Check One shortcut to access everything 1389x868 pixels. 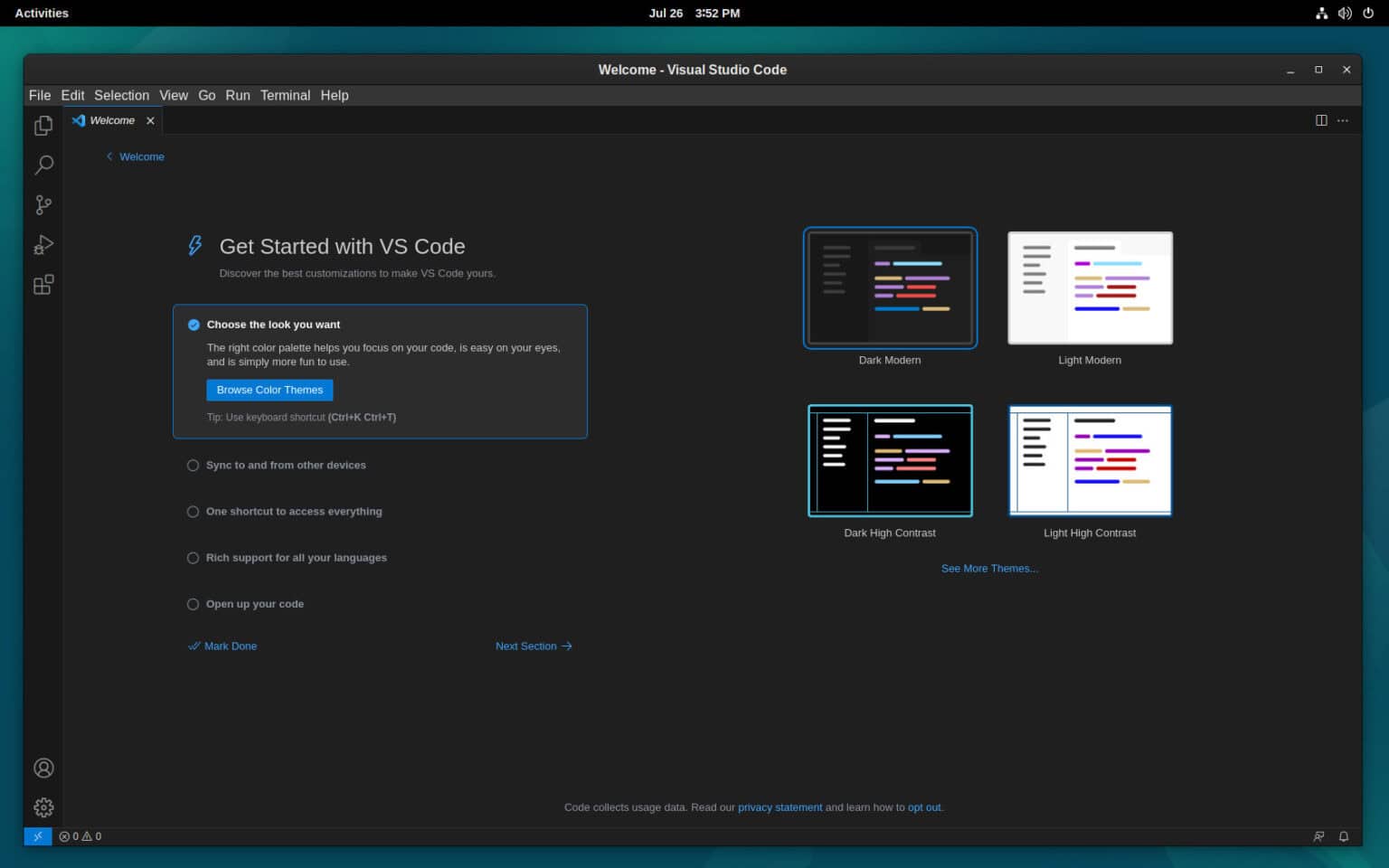point(193,511)
